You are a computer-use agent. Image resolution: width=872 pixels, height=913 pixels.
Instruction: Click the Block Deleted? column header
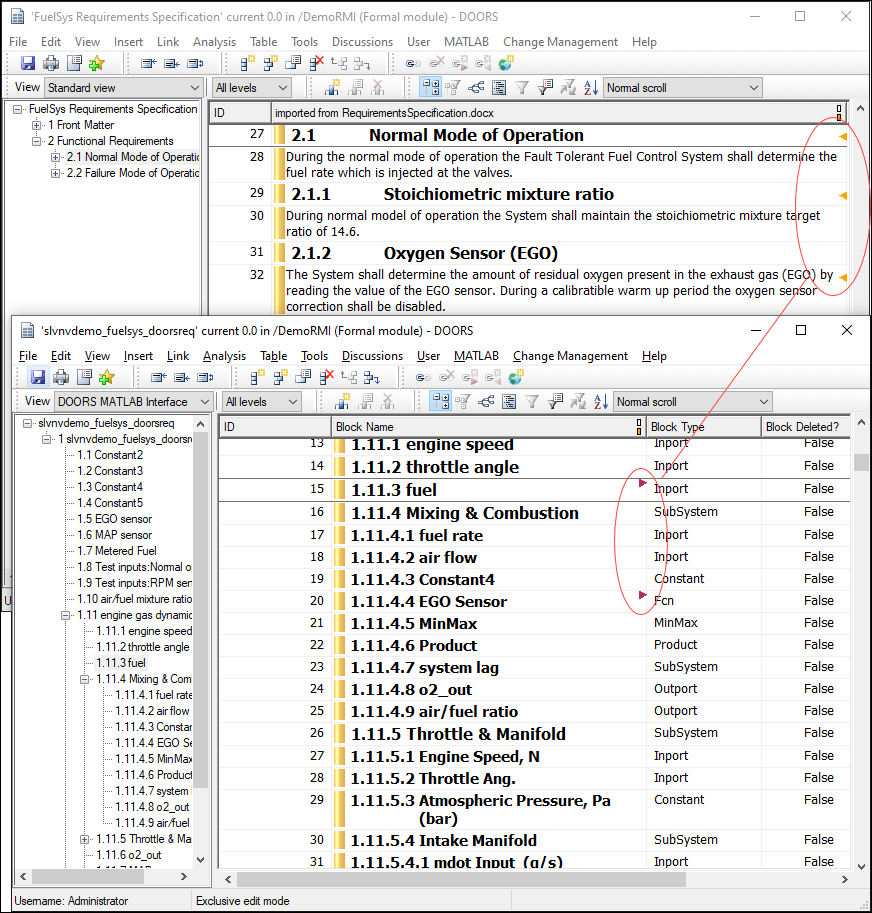coord(805,427)
